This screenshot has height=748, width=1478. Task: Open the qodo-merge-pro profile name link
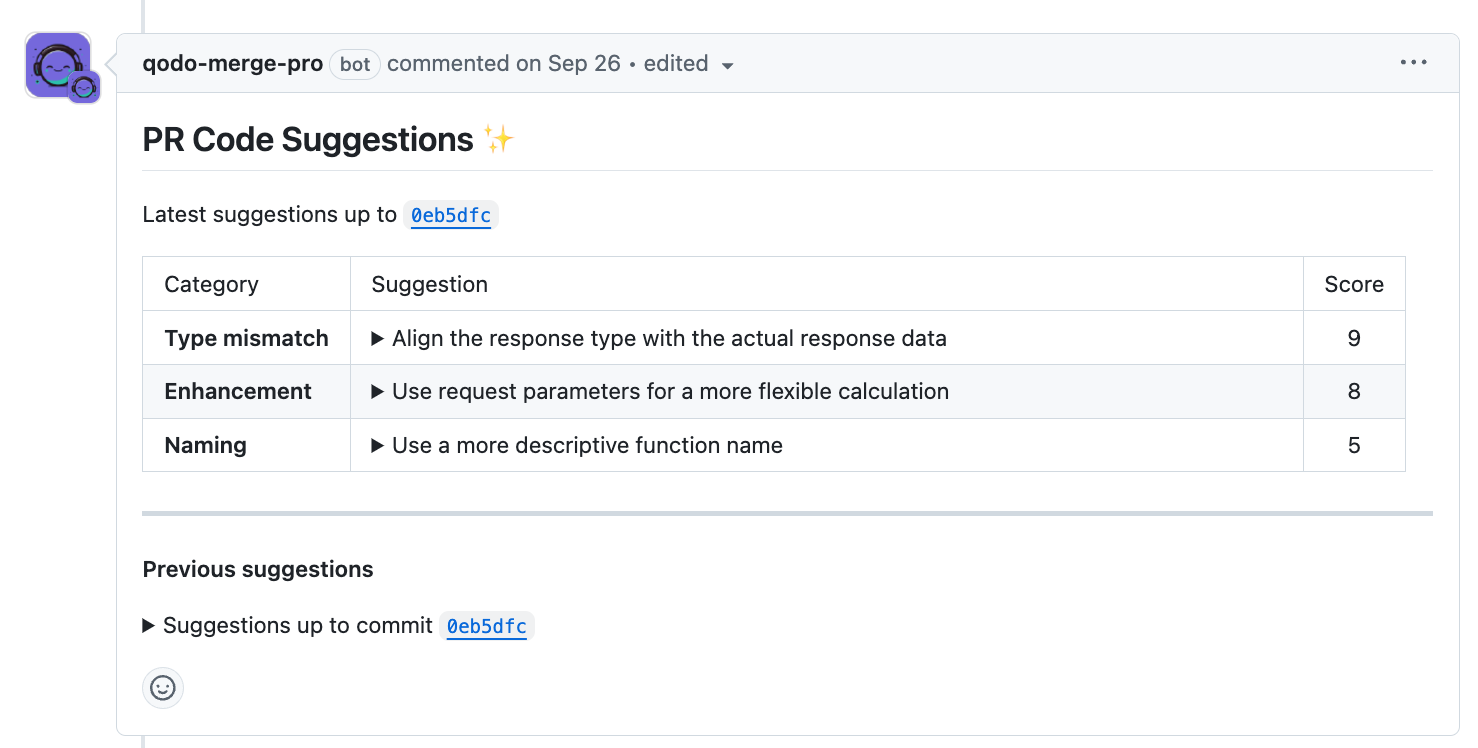pyautogui.click(x=232, y=64)
